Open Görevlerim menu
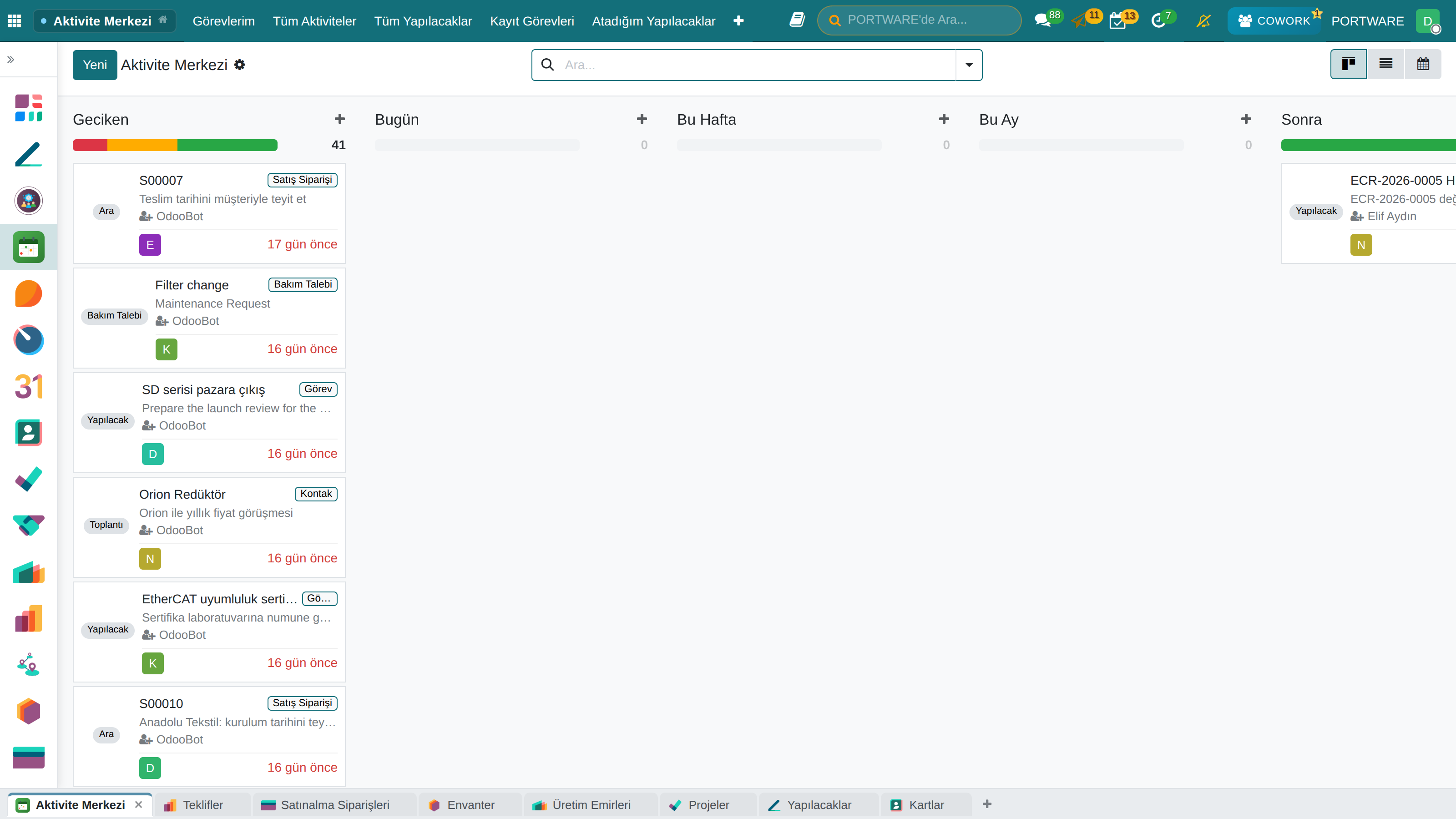 pos(223,21)
